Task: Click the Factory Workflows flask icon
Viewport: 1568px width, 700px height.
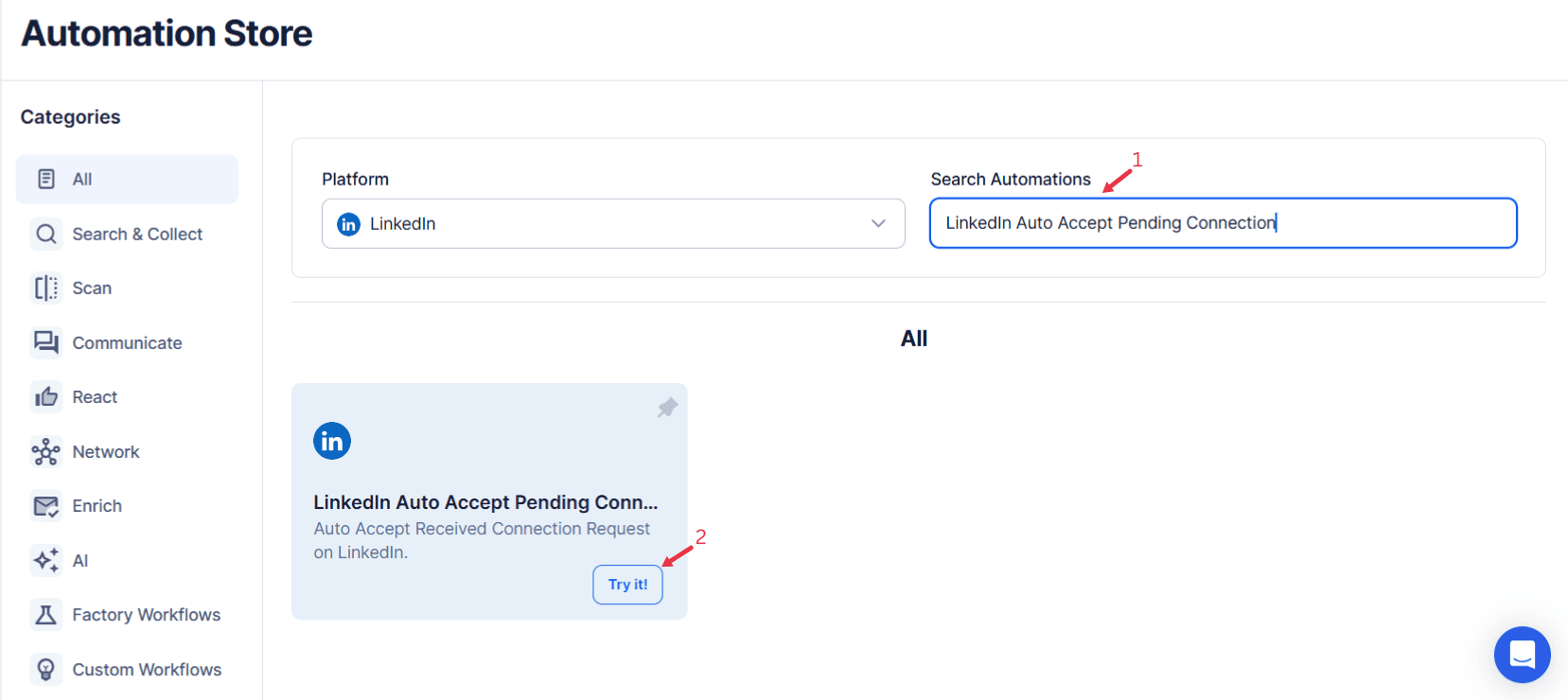Action: 45,615
